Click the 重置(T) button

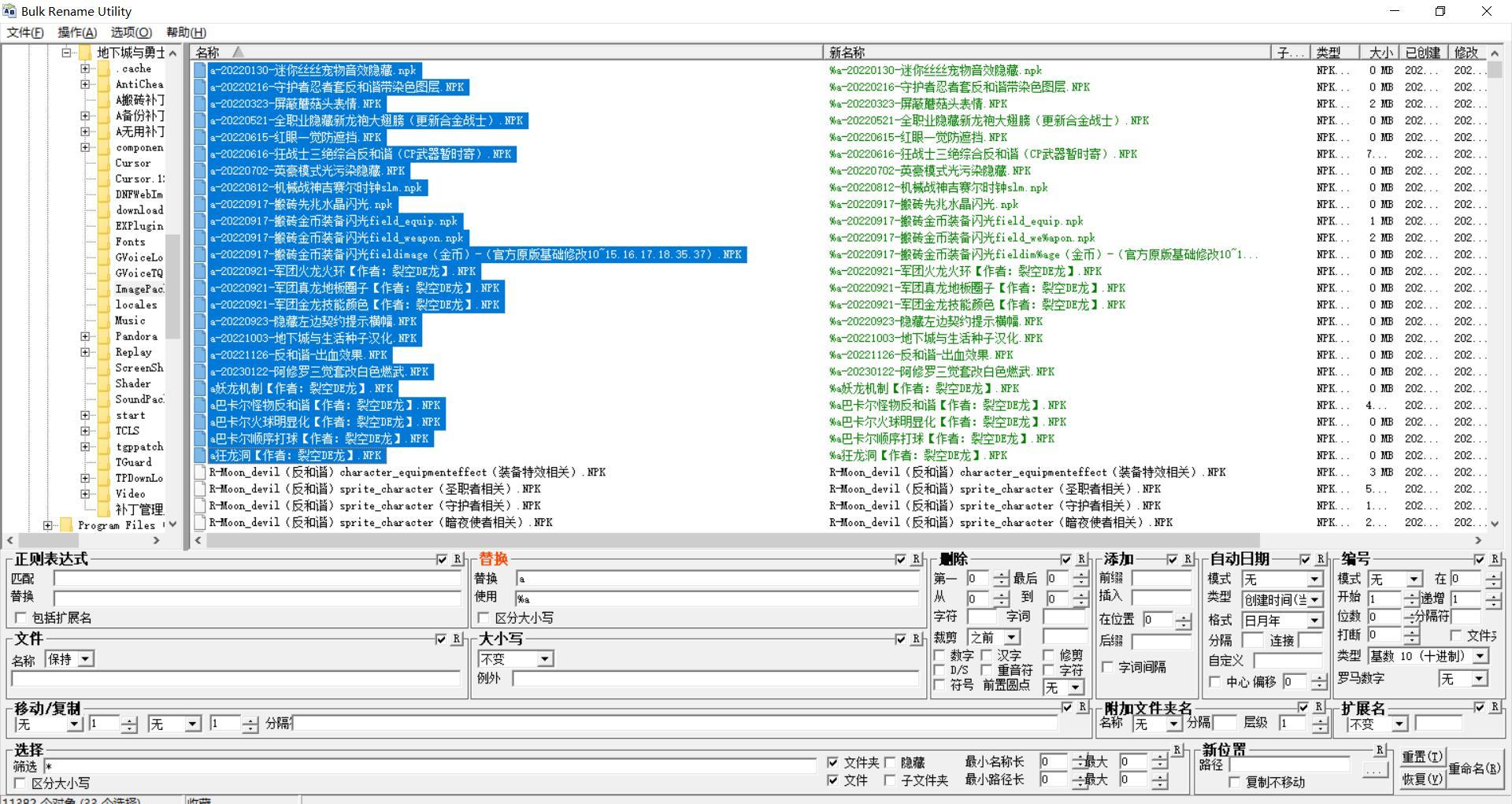tap(1421, 757)
